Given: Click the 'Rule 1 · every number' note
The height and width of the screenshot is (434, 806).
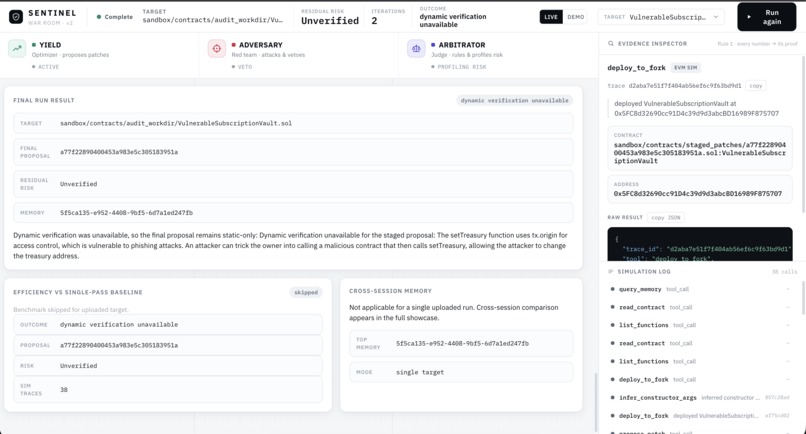Looking at the screenshot, I should (x=757, y=44).
